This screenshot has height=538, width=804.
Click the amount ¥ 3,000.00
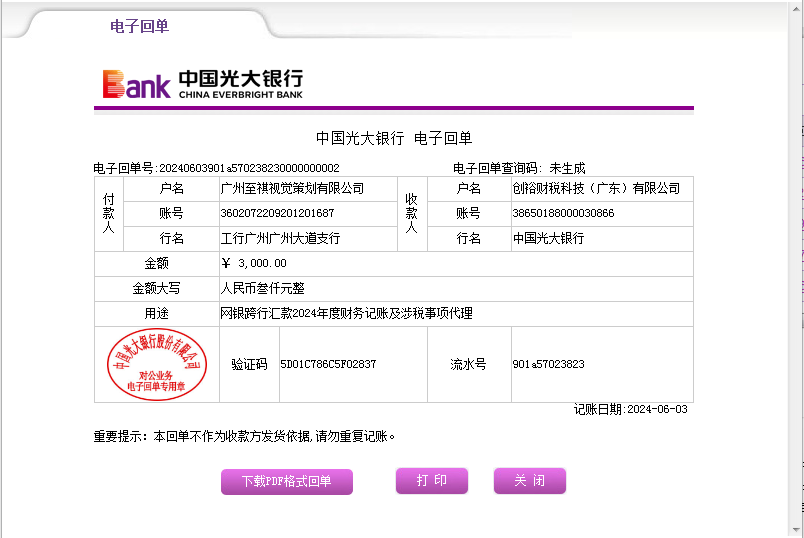tap(254, 263)
